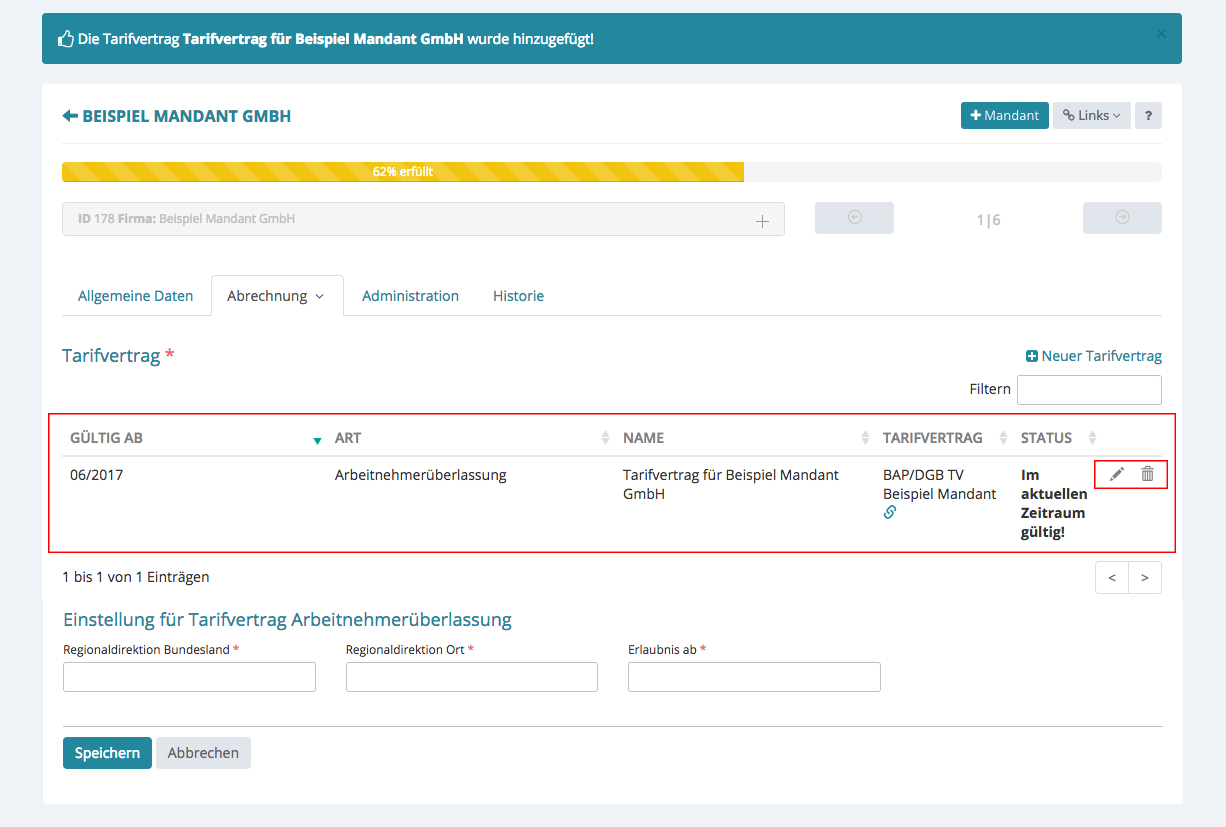The height and width of the screenshot is (827, 1226).
Task: Open the Administration tab
Action: pos(410,296)
